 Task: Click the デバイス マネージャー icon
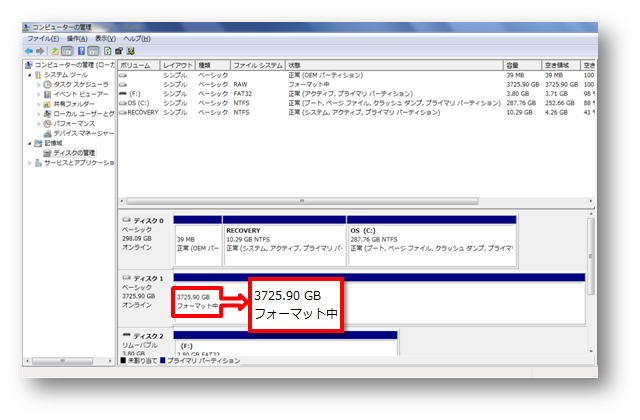coord(47,133)
